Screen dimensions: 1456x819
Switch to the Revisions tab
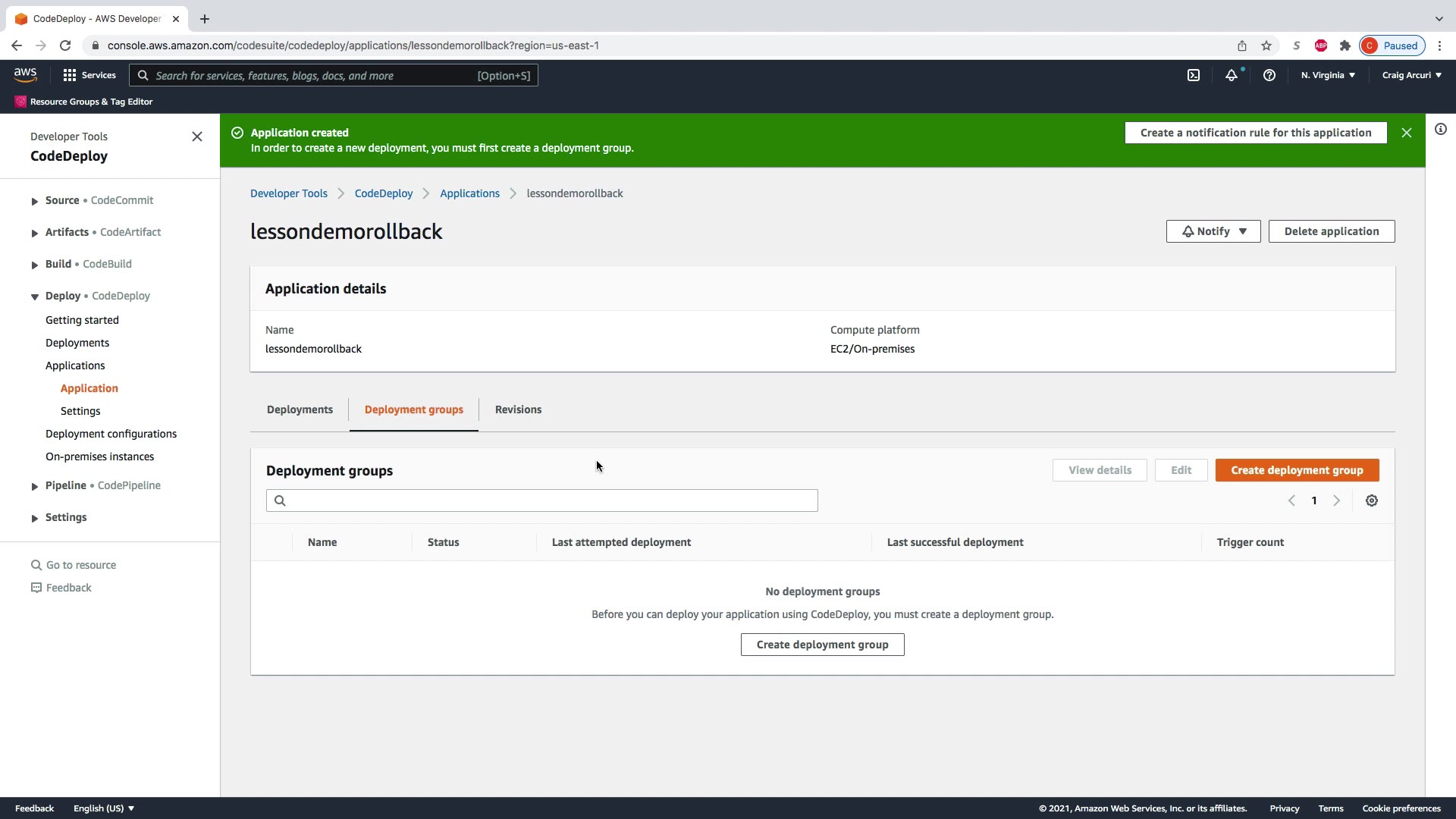(x=518, y=409)
